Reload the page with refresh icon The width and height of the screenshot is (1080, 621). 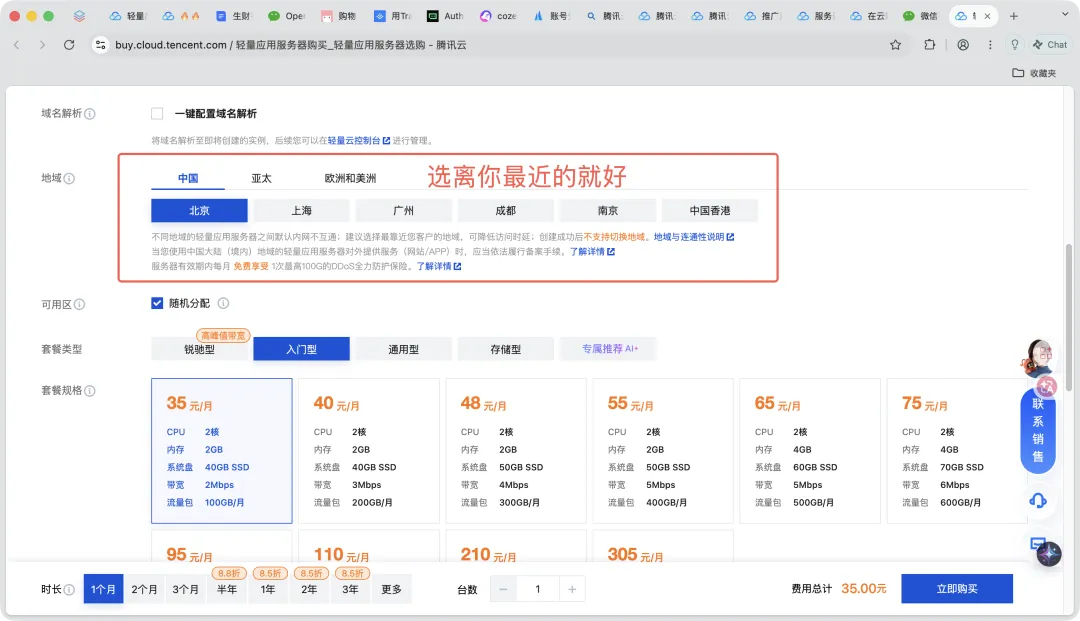click(69, 45)
